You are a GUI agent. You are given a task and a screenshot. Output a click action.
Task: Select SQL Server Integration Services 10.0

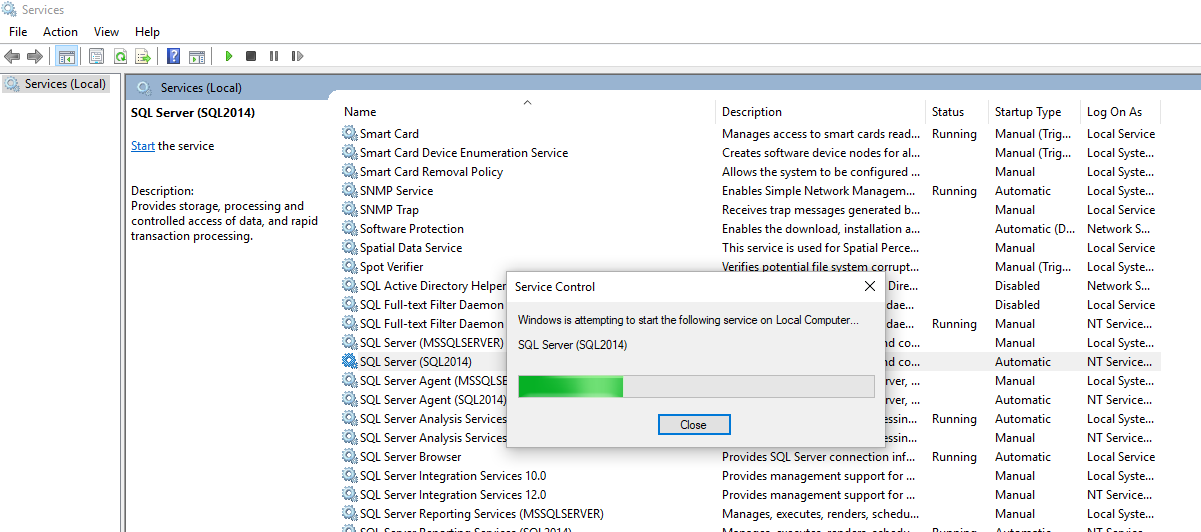click(x=453, y=476)
